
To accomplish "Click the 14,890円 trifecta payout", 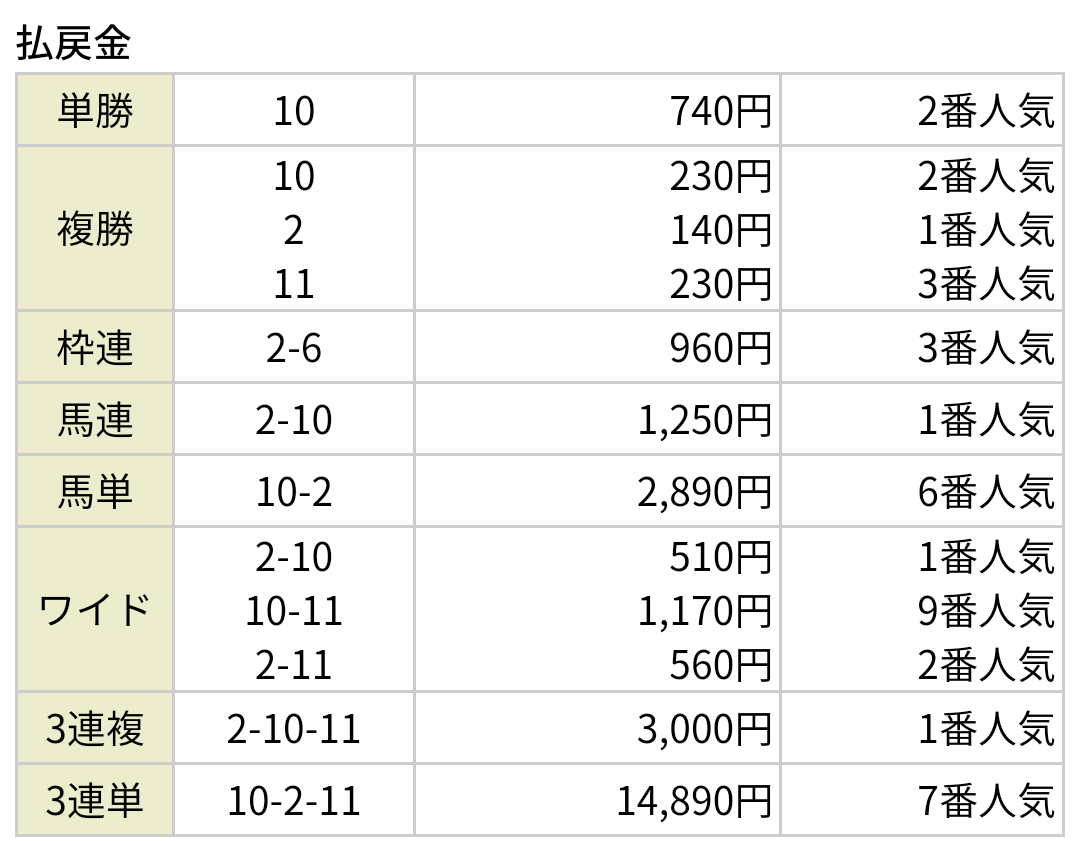I will (694, 801).
